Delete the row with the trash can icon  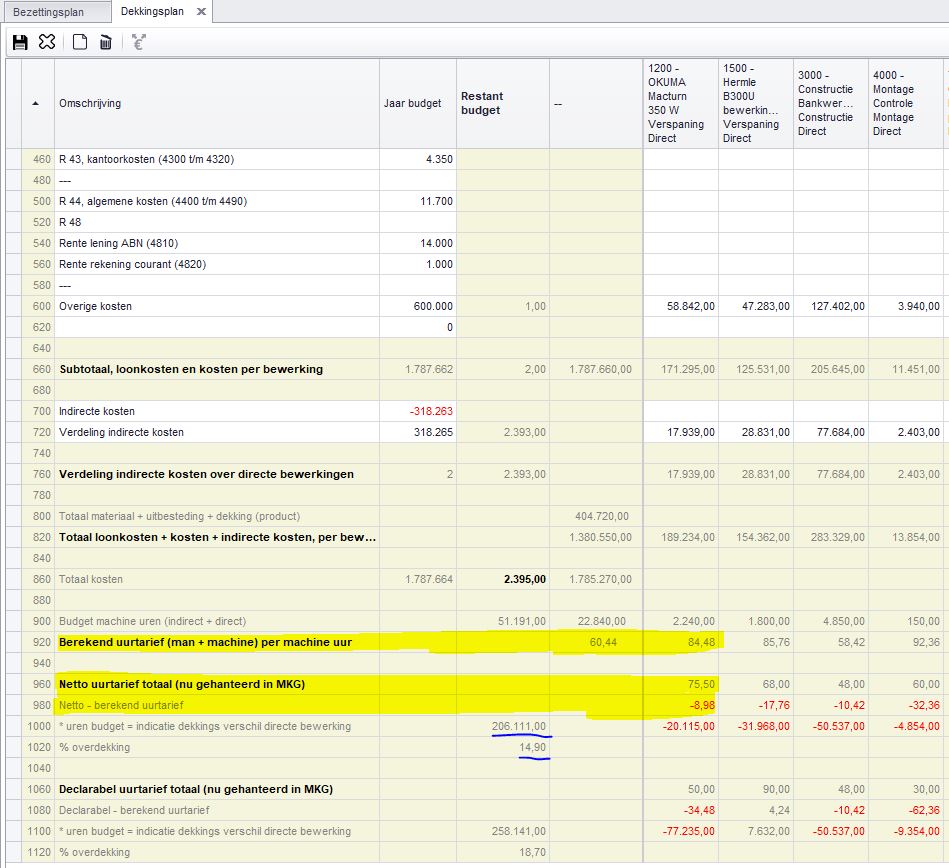coord(105,42)
